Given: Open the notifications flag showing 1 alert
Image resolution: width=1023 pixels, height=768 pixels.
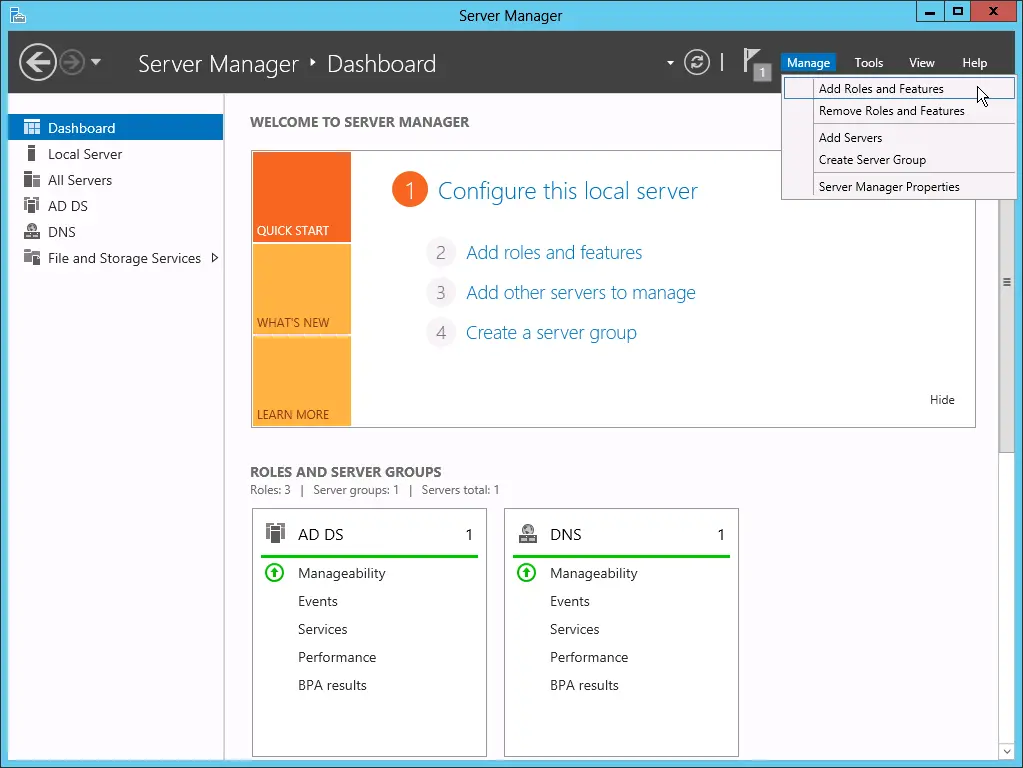Looking at the screenshot, I should pos(757,62).
